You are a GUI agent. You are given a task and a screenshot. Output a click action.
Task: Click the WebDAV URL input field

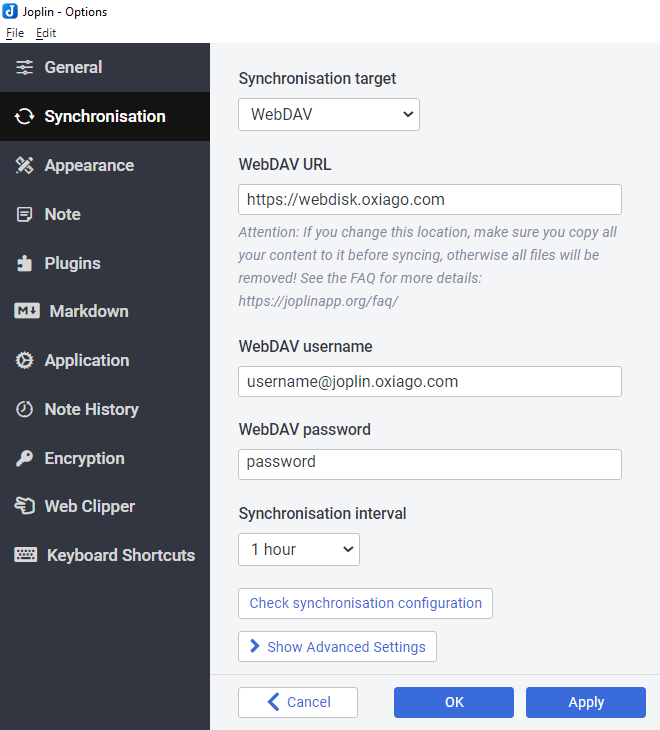(430, 199)
